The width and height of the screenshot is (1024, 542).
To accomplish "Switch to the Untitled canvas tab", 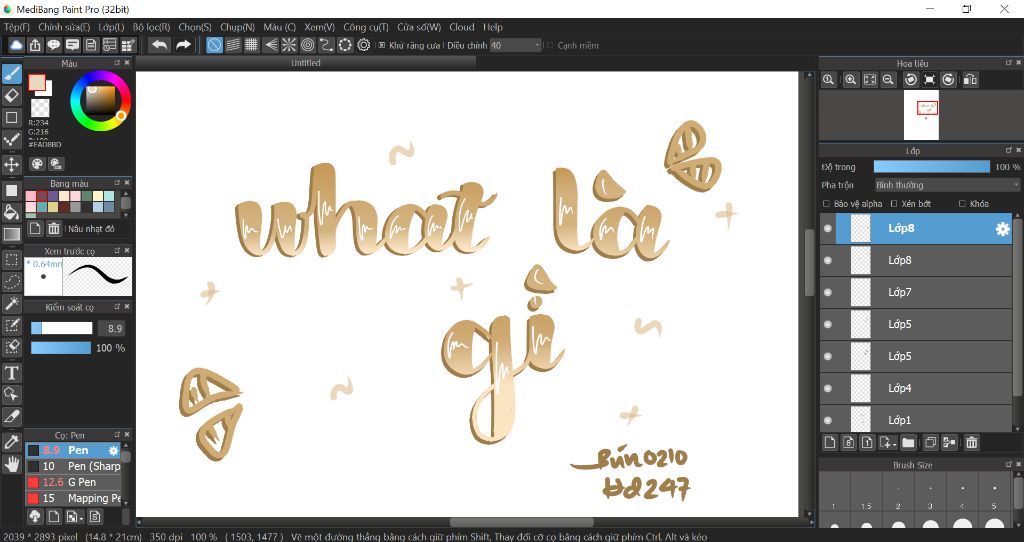I will [x=306, y=63].
